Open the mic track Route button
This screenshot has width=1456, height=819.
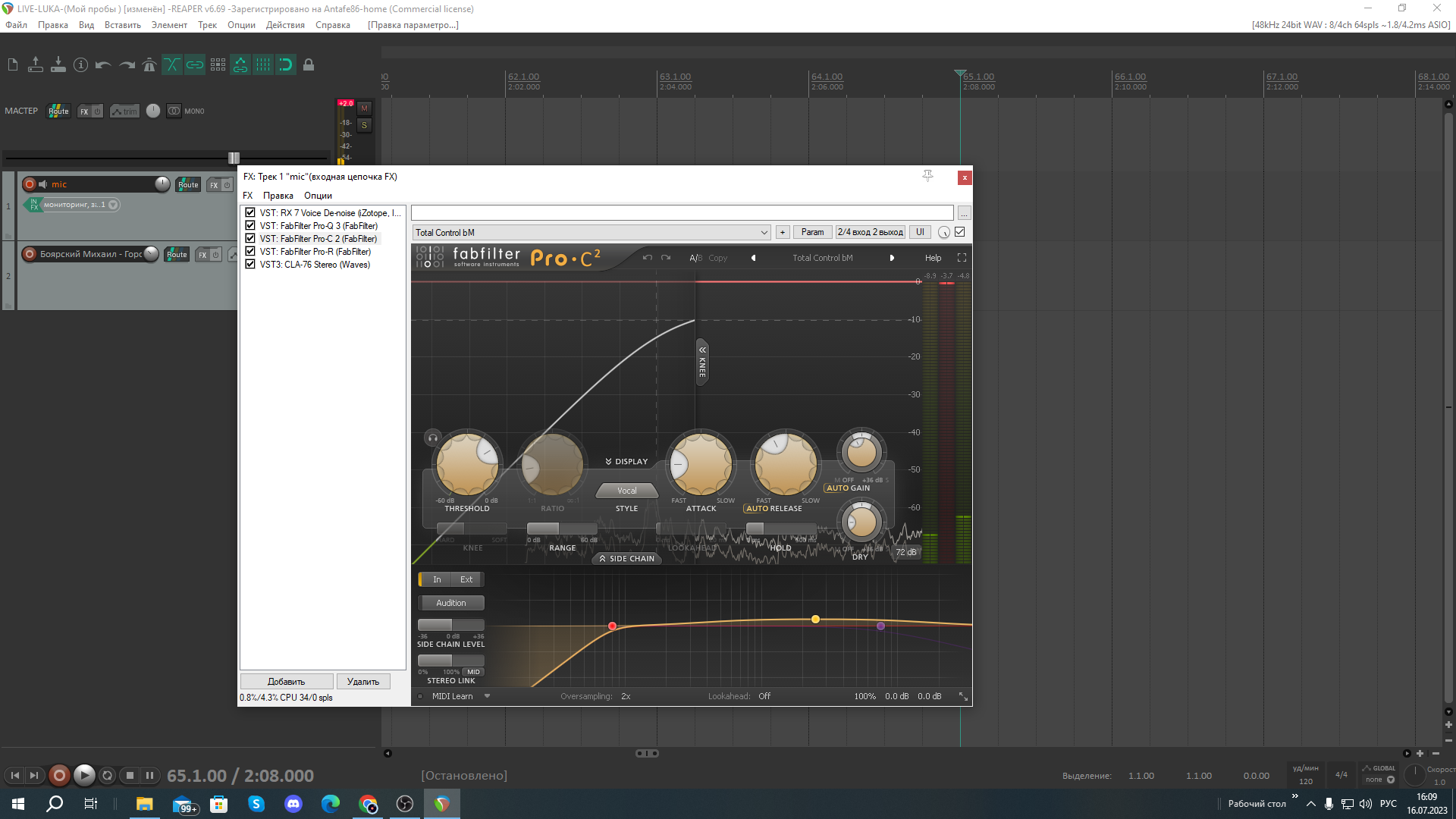coord(188,185)
